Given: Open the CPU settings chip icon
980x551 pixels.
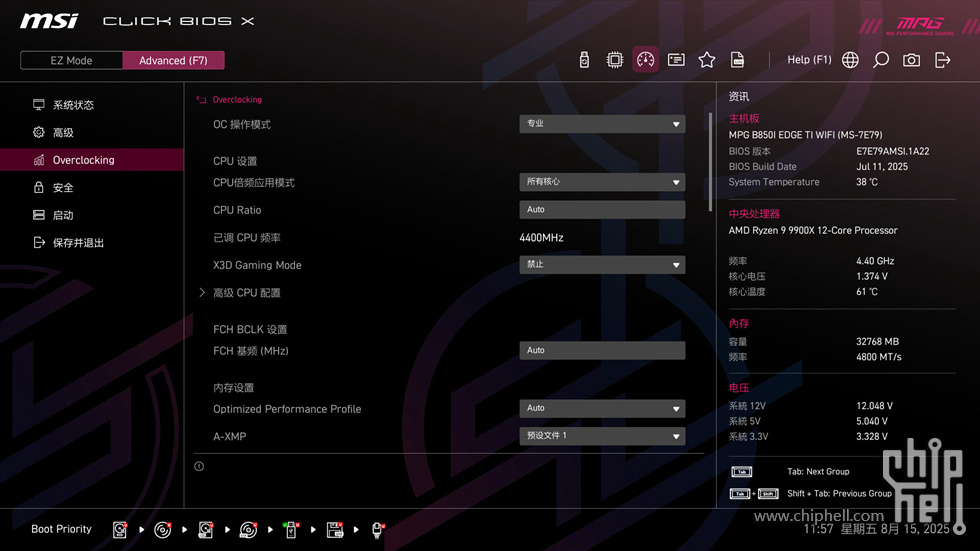Looking at the screenshot, I should pos(614,60).
